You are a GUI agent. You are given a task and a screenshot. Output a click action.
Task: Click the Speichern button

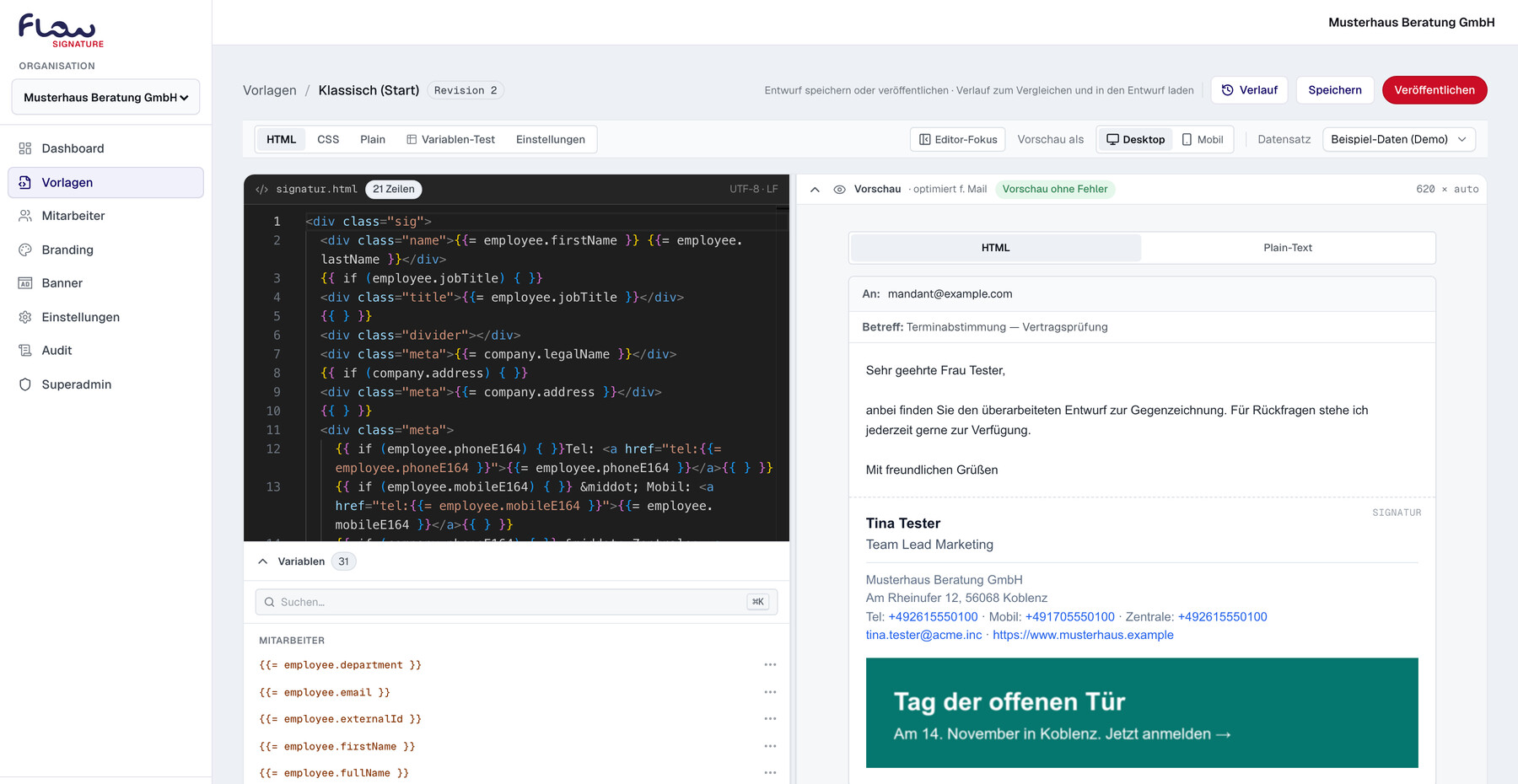[x=1335, y=90]
